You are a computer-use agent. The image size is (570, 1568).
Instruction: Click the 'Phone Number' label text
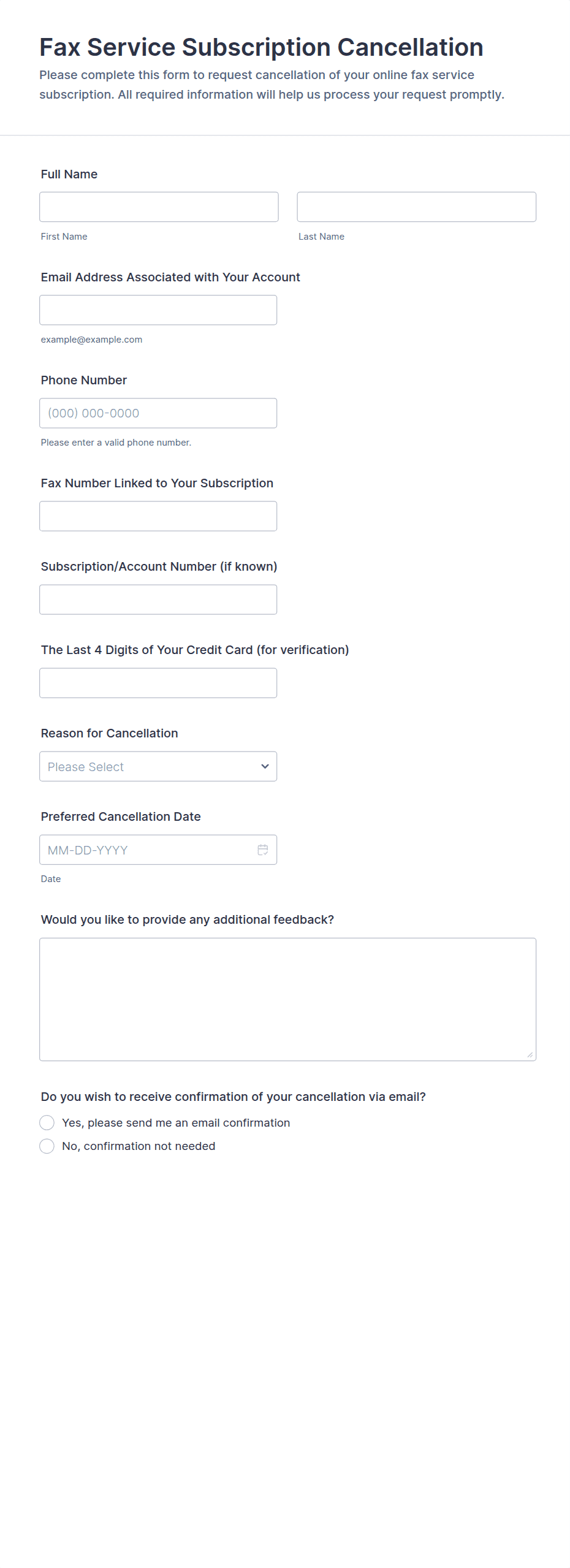84,380
